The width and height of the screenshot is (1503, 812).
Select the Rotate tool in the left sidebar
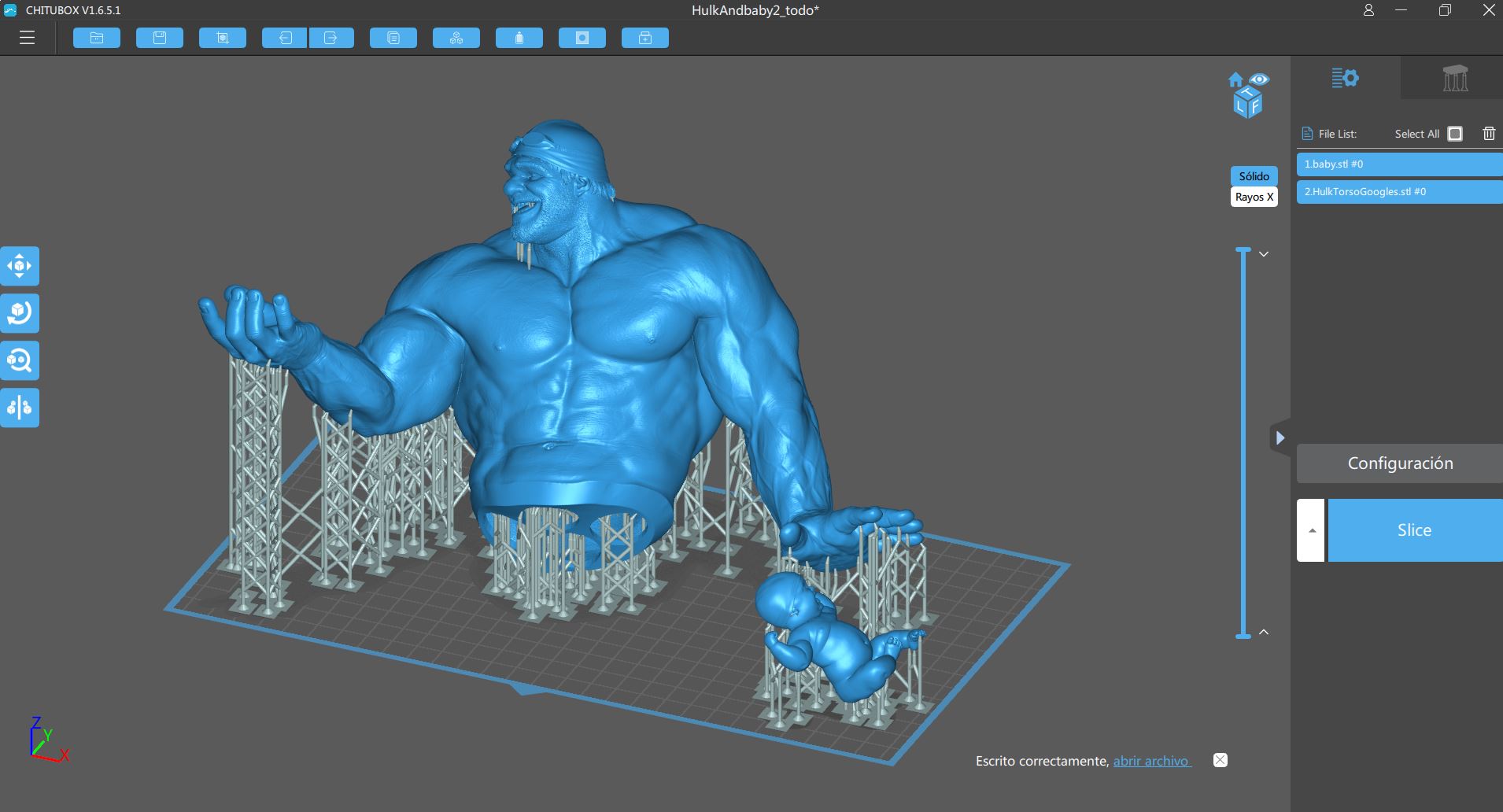tap(20, 312)
